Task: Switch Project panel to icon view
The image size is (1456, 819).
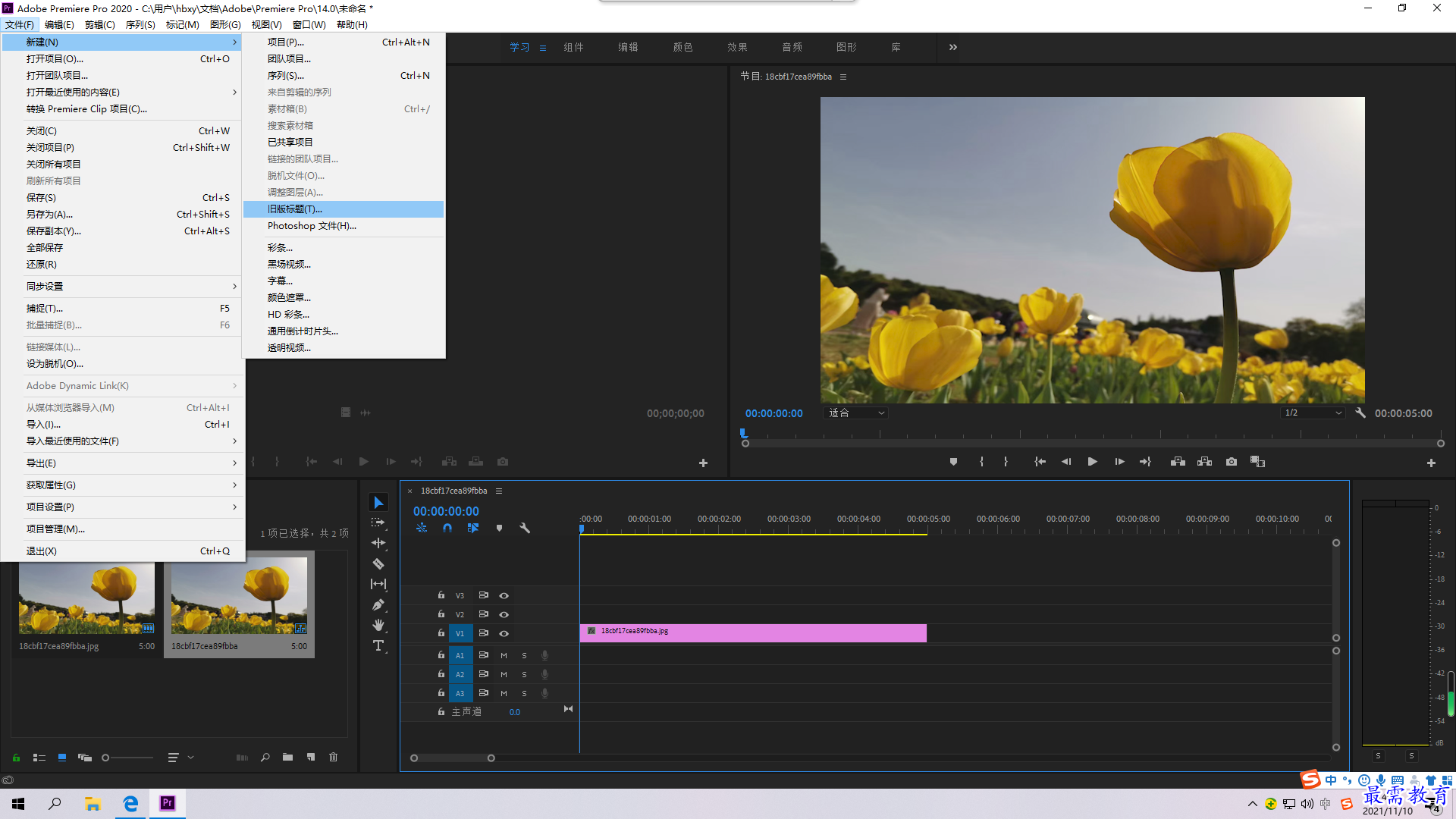Action: 62,757
